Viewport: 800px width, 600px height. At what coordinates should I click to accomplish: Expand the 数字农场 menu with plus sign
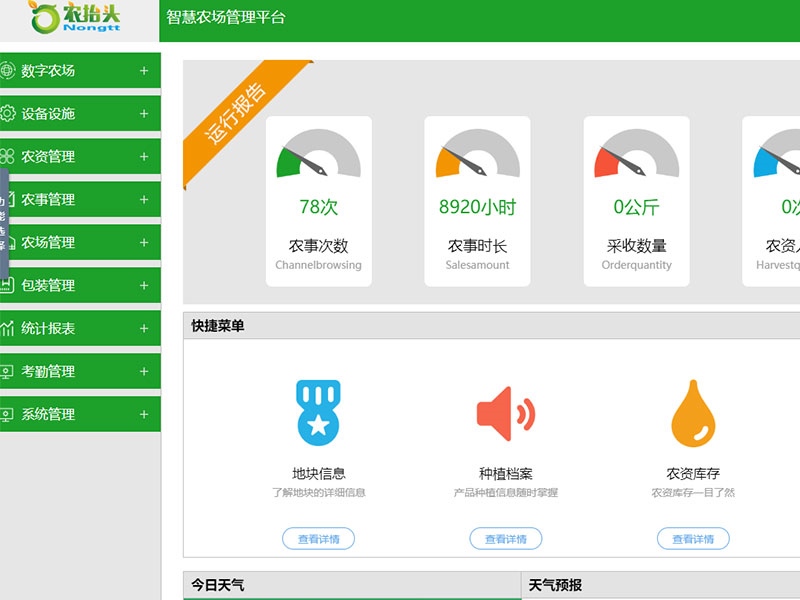[144, 71]
